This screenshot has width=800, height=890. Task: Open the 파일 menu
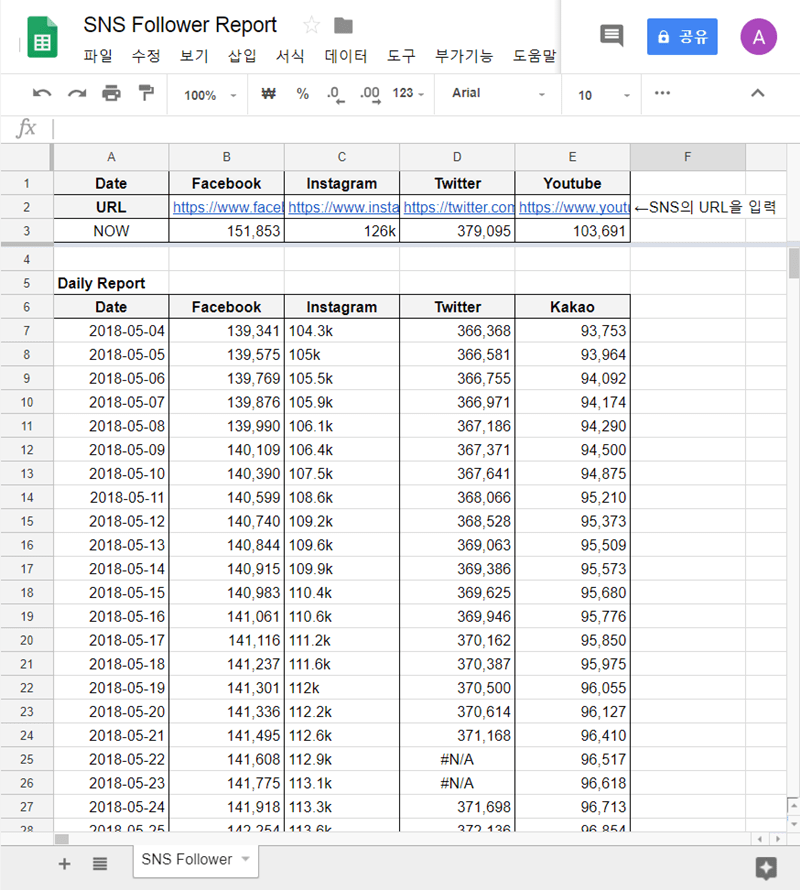pos(98,56)
